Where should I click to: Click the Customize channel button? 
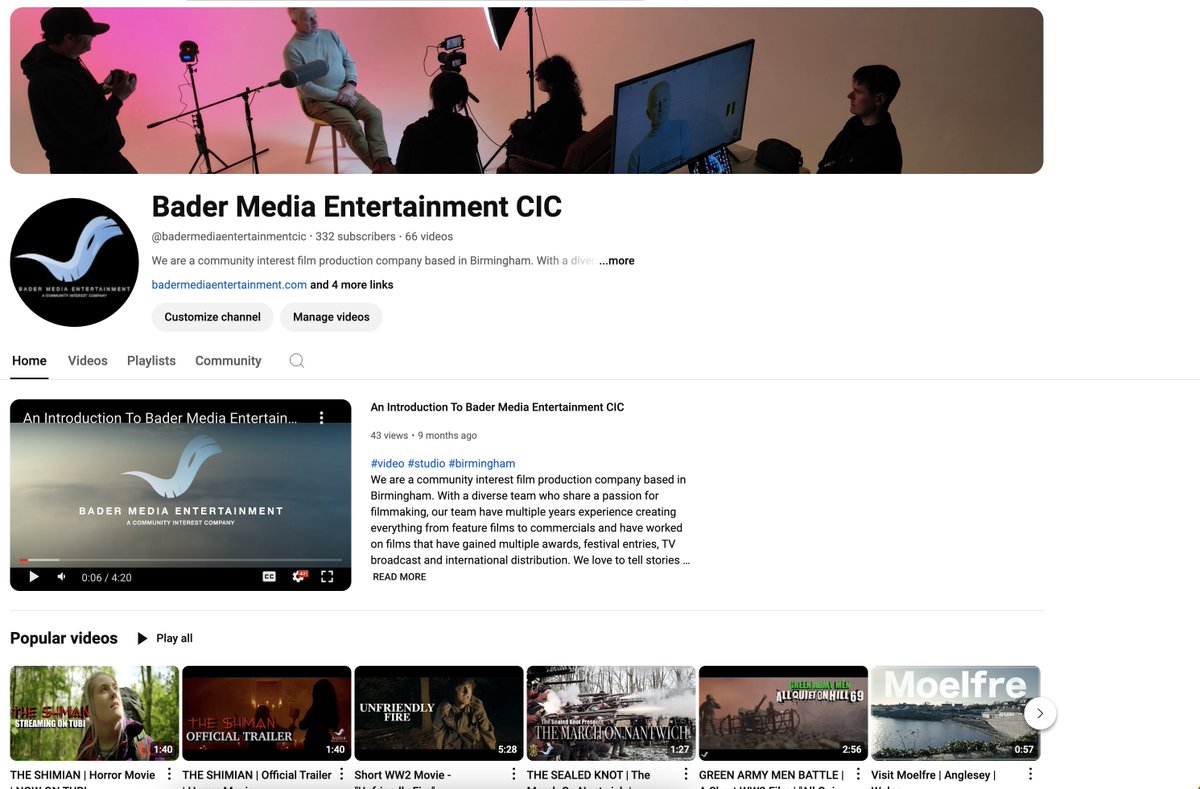[x=212, y=317]
